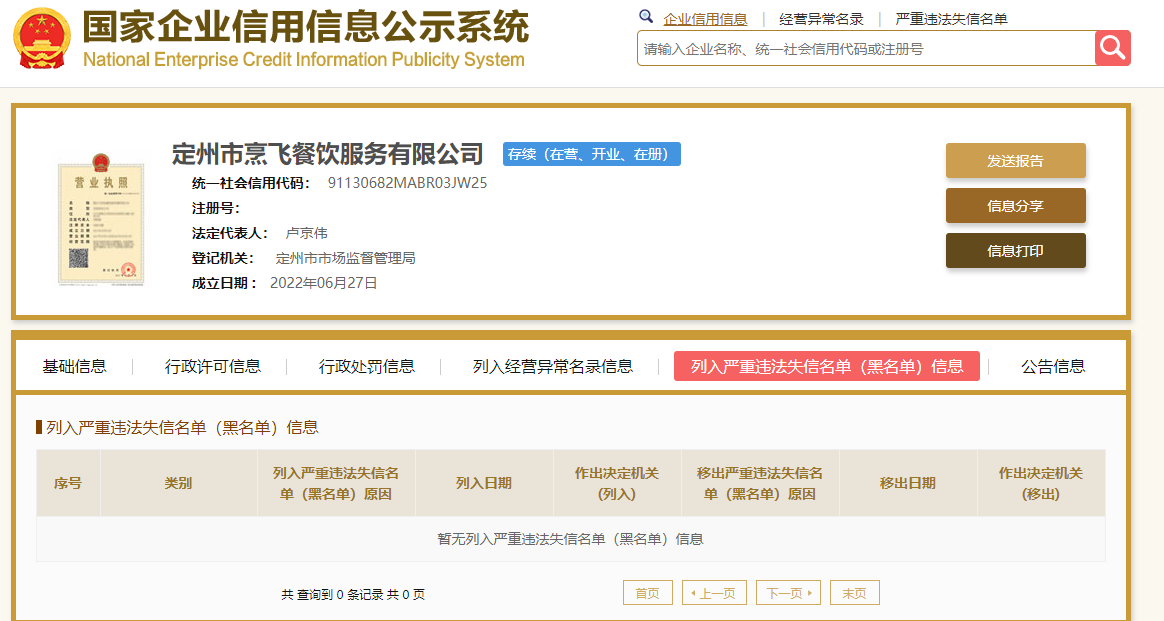Click the 列入严重违法失信名单（黑名单）原因 column header

point(336,483)
